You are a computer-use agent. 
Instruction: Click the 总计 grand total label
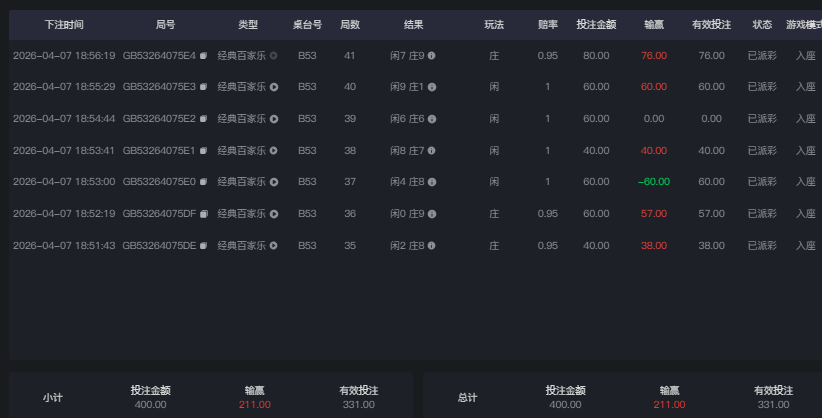pos(467,398)
